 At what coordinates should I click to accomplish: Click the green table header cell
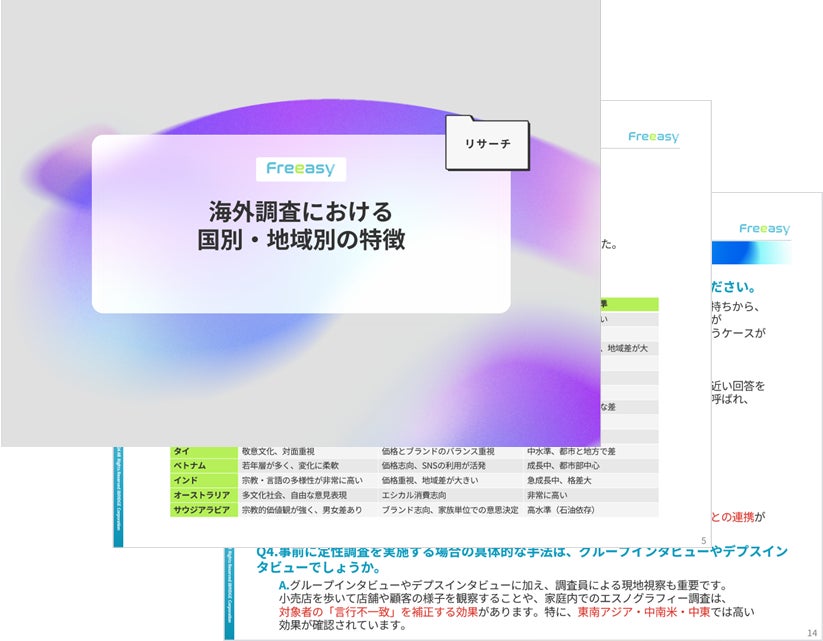629,304
